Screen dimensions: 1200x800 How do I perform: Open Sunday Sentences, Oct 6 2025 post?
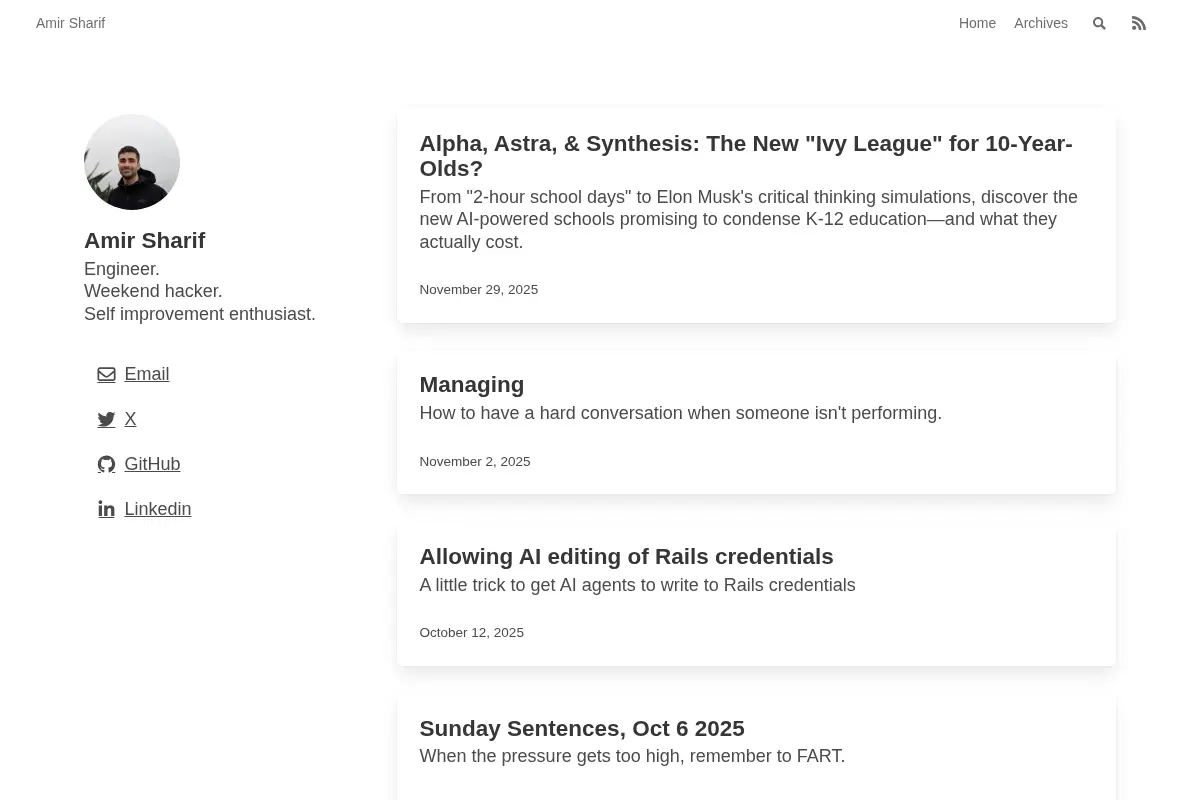(x=581, y=728)
